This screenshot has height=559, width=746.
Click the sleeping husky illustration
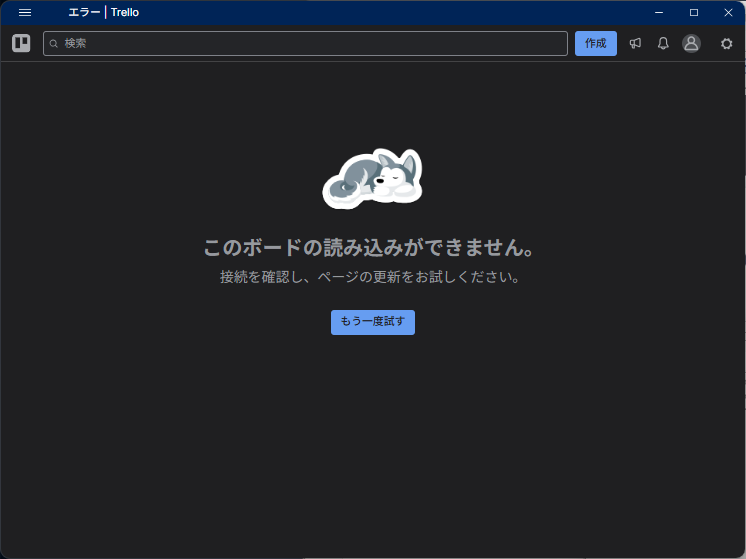(x=373, y=178)
